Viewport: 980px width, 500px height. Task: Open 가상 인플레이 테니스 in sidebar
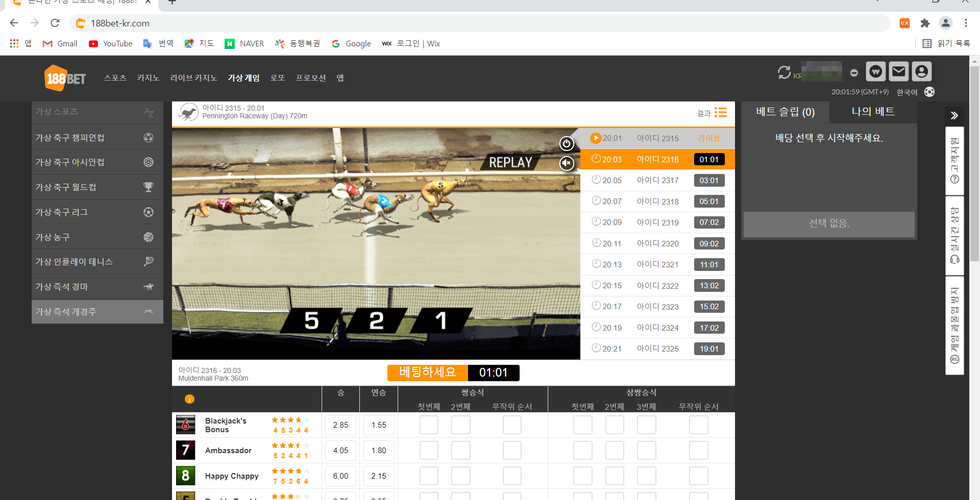[x=97, y=262]
